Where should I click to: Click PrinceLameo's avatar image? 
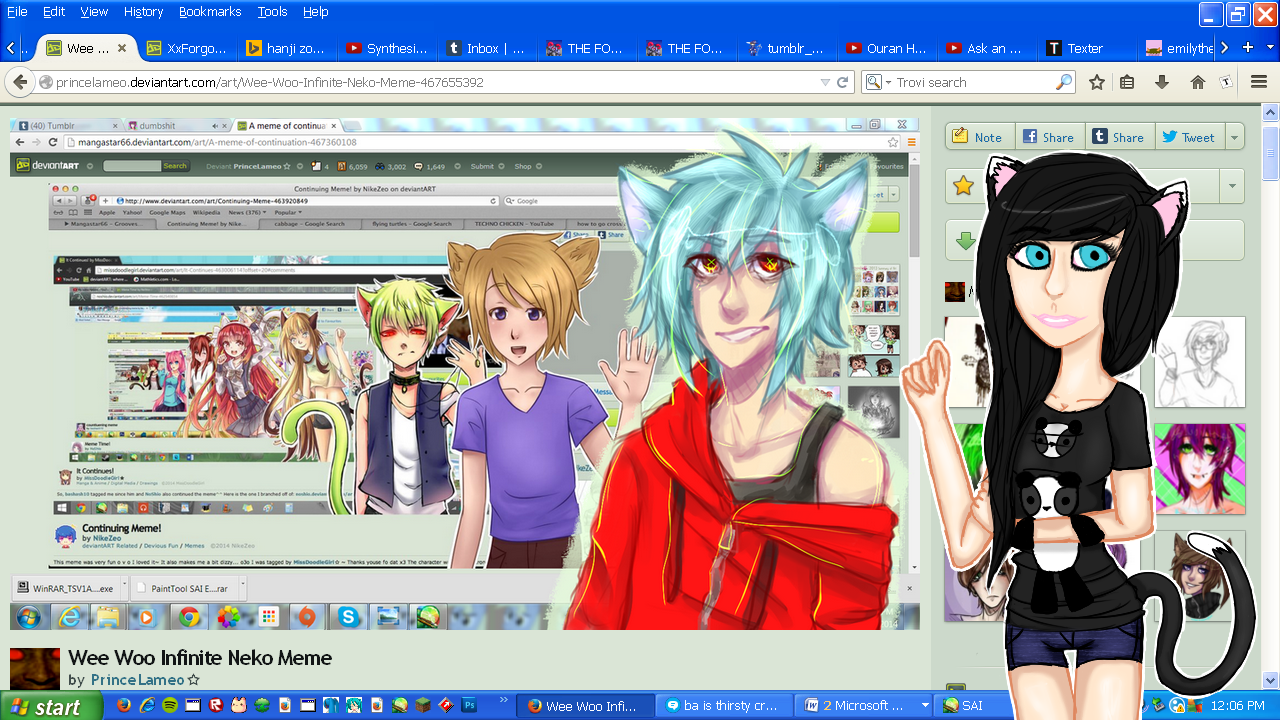(35, 669)
